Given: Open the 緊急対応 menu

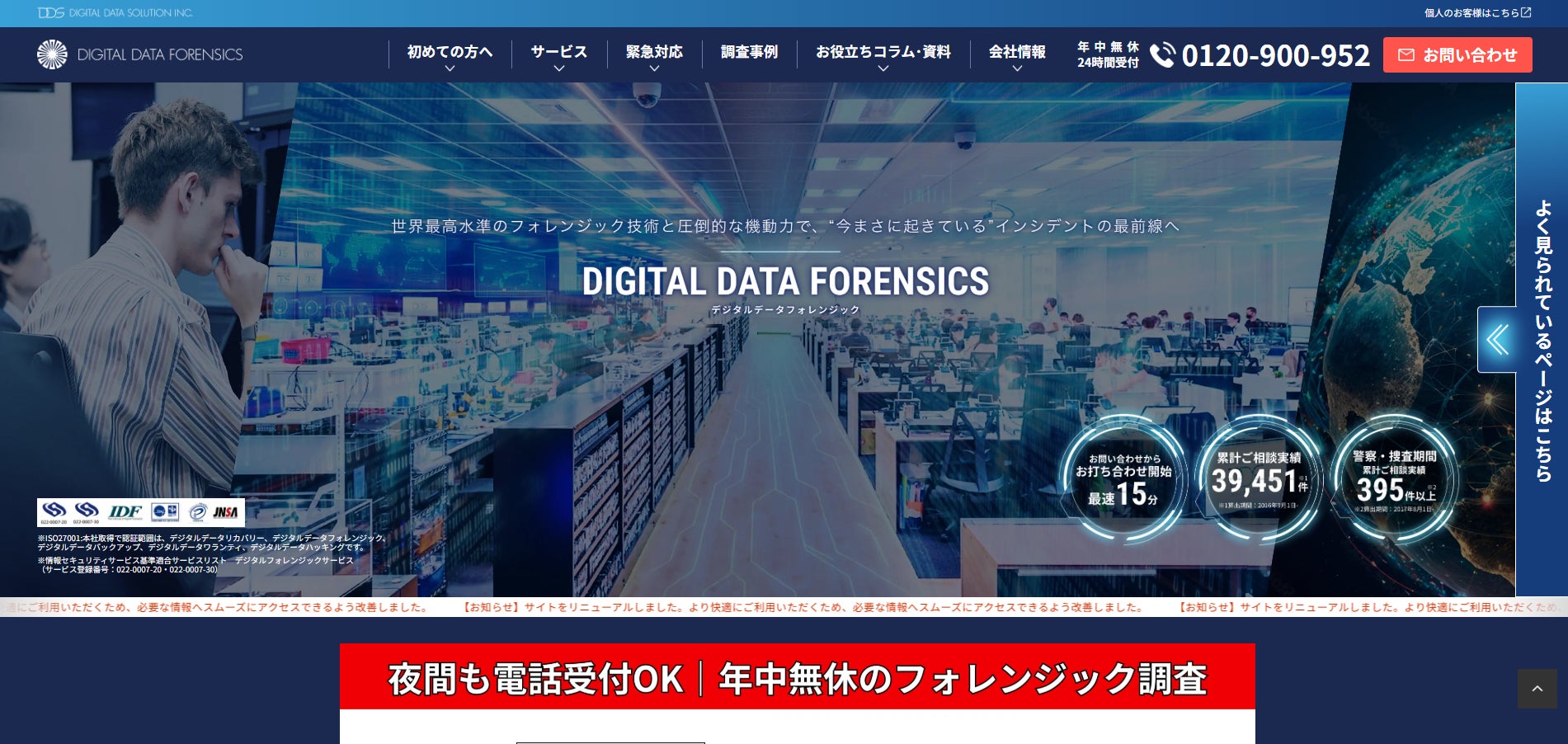Looking at the screenshot, I should 654,52.
